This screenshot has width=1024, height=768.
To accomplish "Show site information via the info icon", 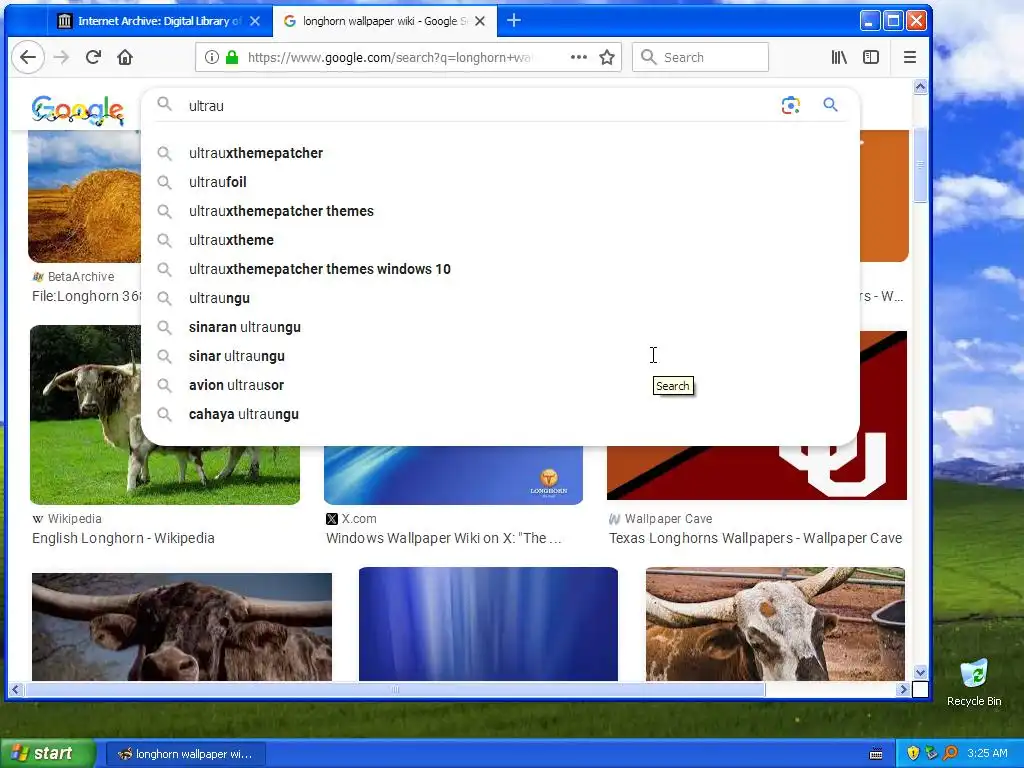I will (212, 57).
